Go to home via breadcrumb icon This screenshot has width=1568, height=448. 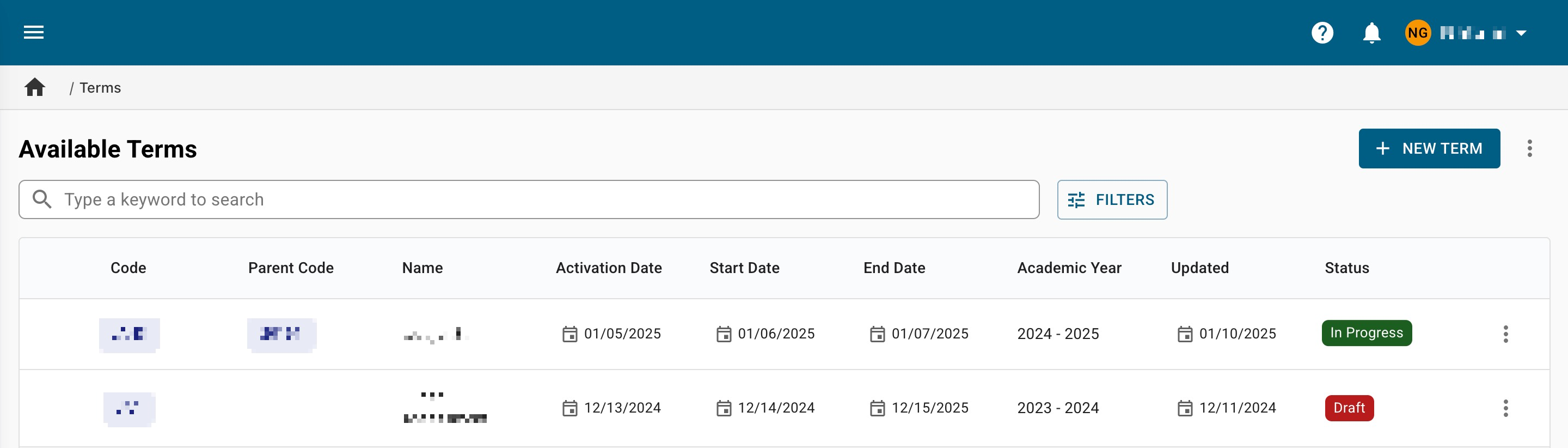coord(35,88)
